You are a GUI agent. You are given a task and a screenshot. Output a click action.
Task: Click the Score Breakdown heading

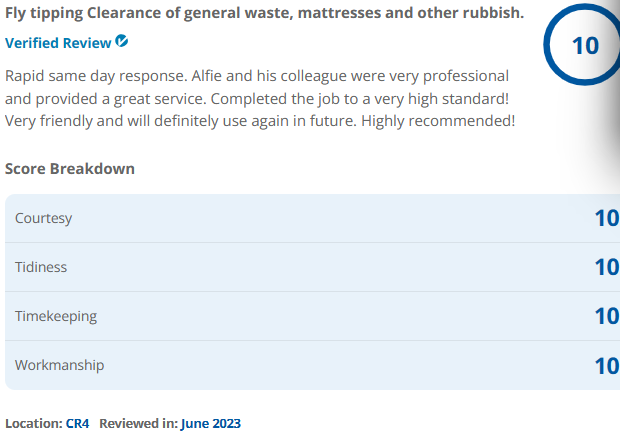[70, 168]
